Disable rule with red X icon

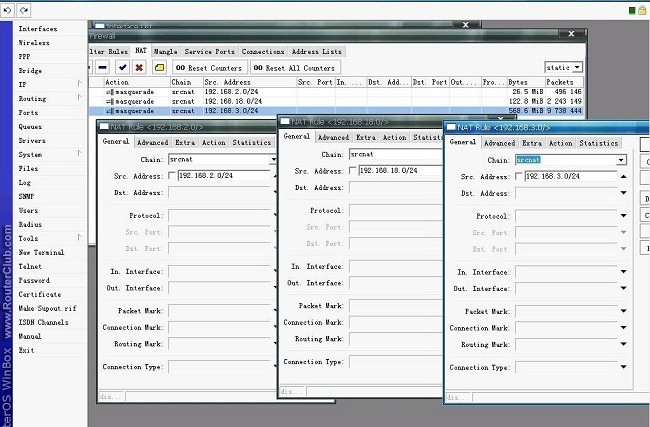[x=139, y=67]
